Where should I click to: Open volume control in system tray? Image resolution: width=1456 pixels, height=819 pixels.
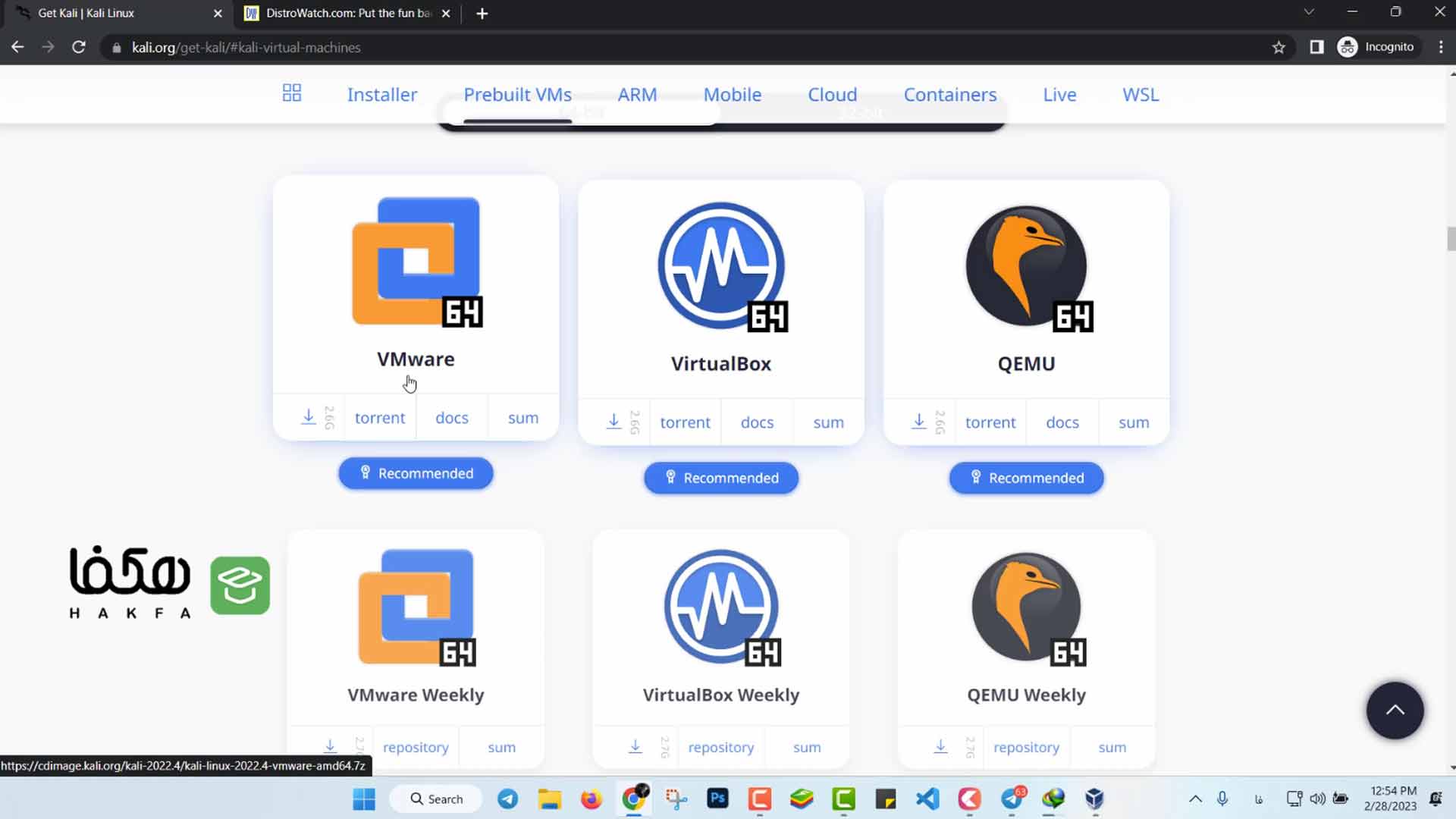coord(1318,799)
